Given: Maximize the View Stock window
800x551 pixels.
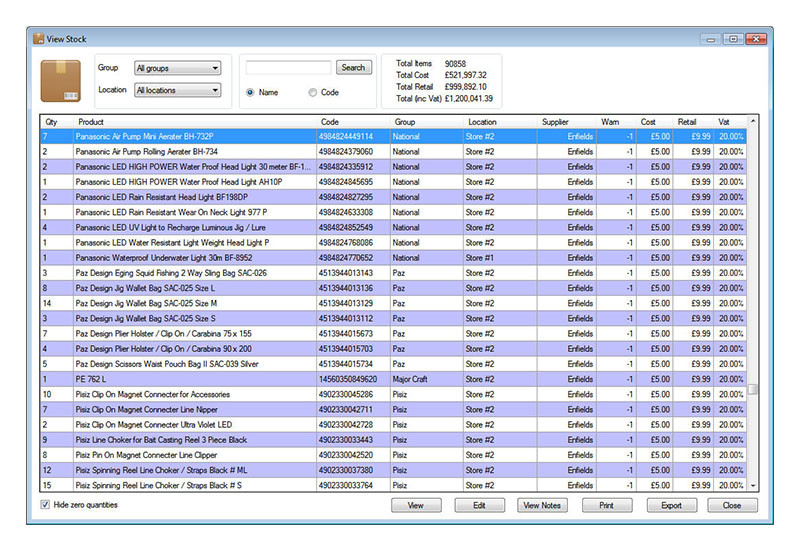Looking at the screenshot, I should [x=733, y=39].
